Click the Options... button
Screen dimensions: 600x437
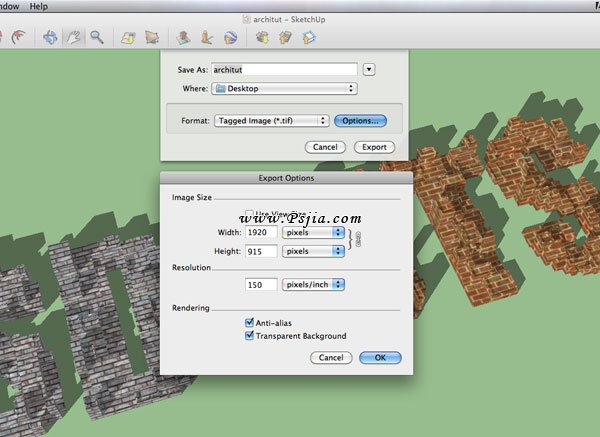360,120
